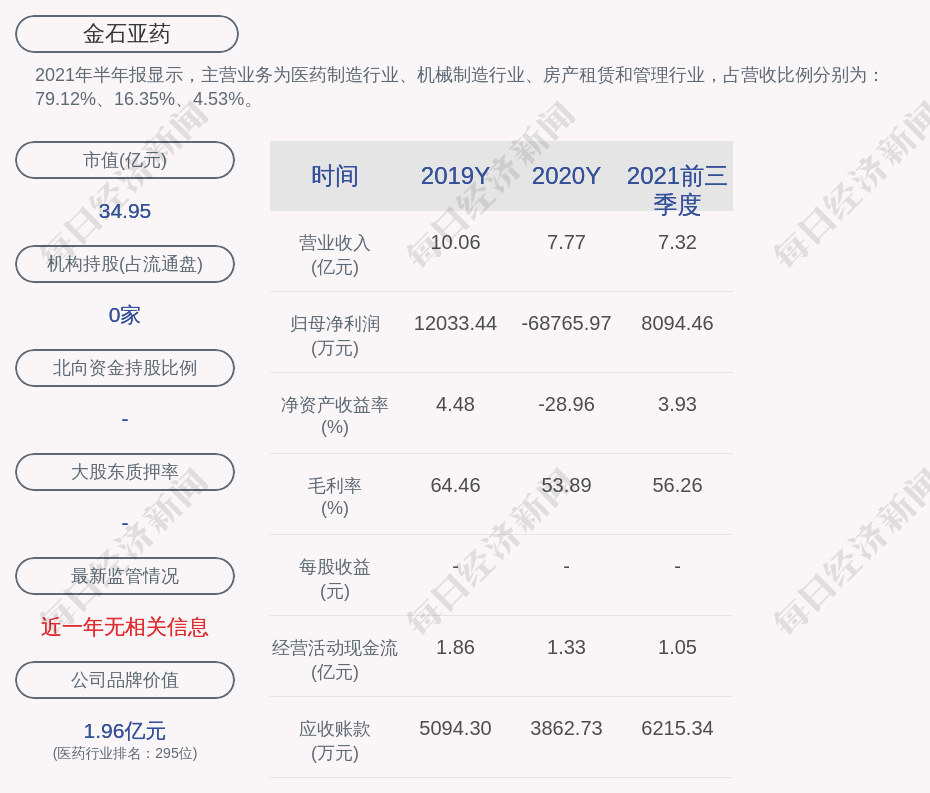Screen dimensions: 930x793
Task: Click the 应收账款 value 6215.34
Action: 677,729
